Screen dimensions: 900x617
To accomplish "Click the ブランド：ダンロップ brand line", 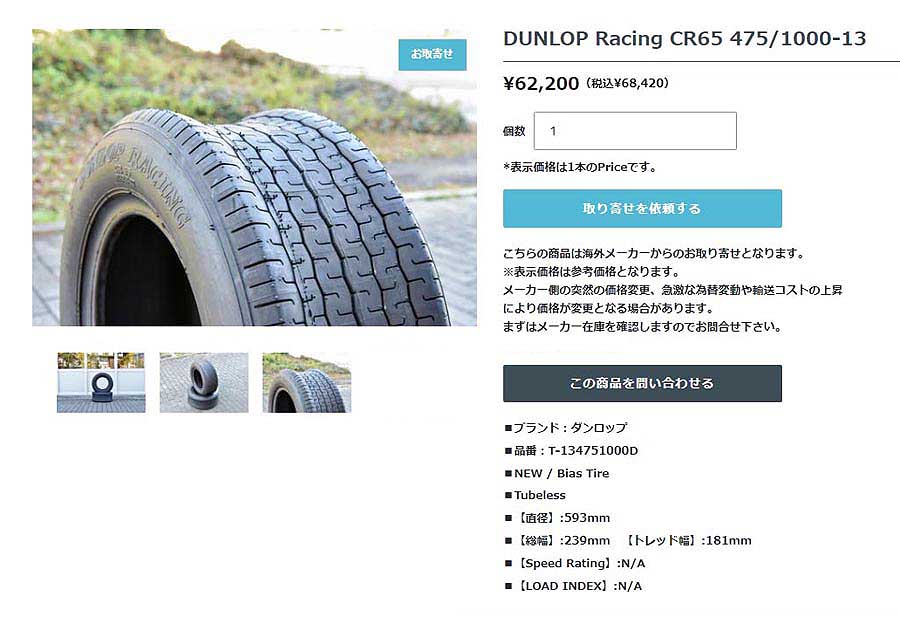I will 565,428.
